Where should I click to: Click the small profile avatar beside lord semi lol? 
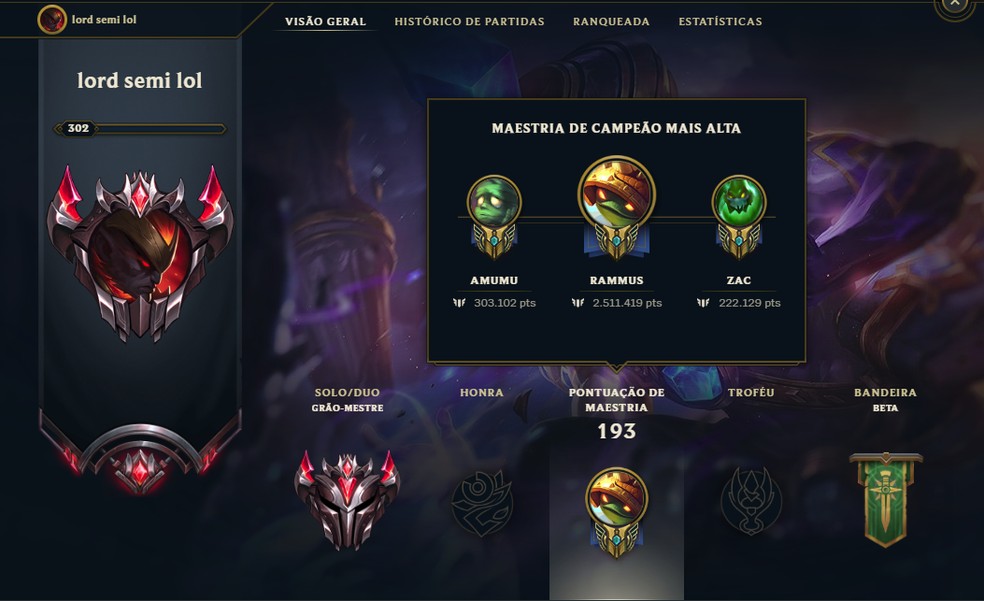(x=52, y=19)
